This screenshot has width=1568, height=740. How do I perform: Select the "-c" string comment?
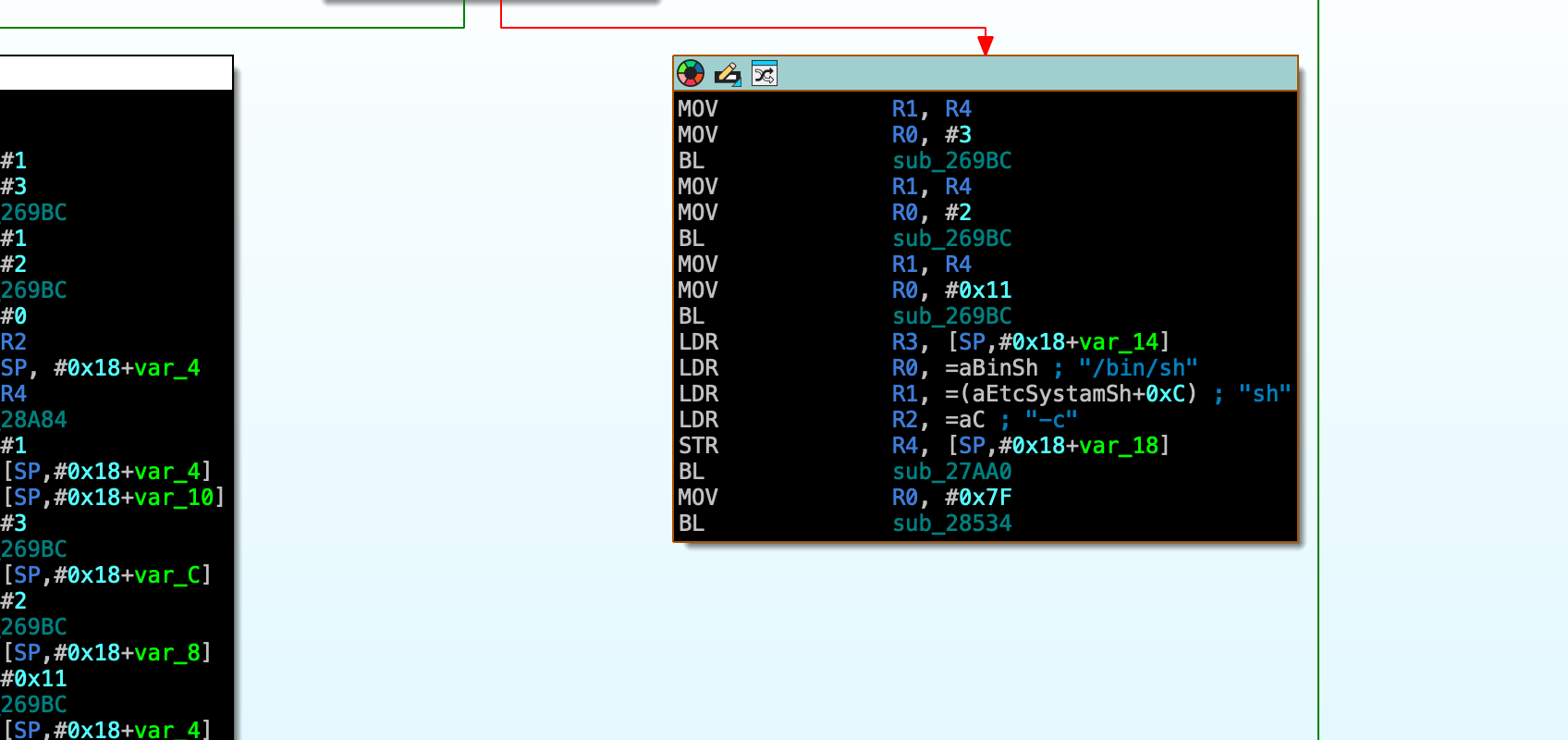pos(1051,420)
